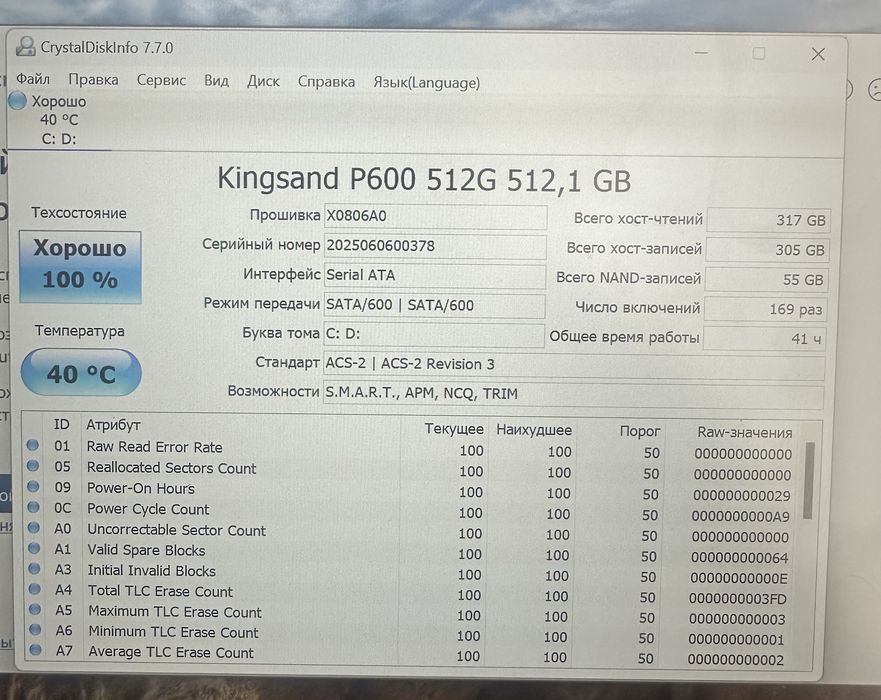This screenshot has width=881, height=700.
Task: Click the Порог column header
Action: point(639,431)
